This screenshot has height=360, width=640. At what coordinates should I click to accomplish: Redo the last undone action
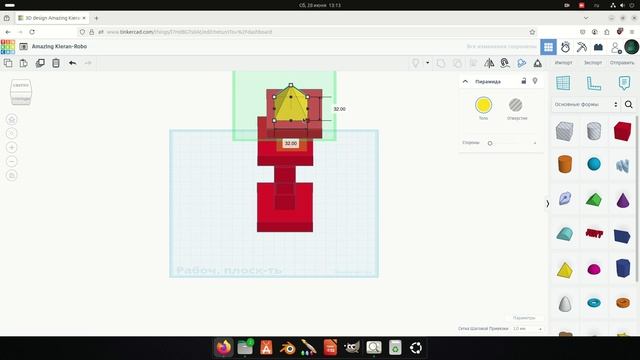click(x=88, y=63)
